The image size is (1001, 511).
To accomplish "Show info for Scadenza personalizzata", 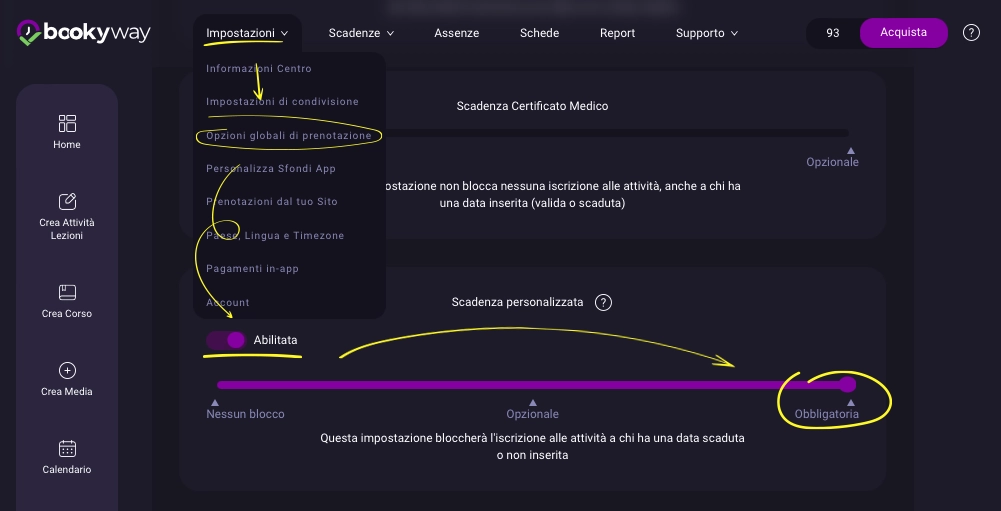I will click(x=603, y=302).
